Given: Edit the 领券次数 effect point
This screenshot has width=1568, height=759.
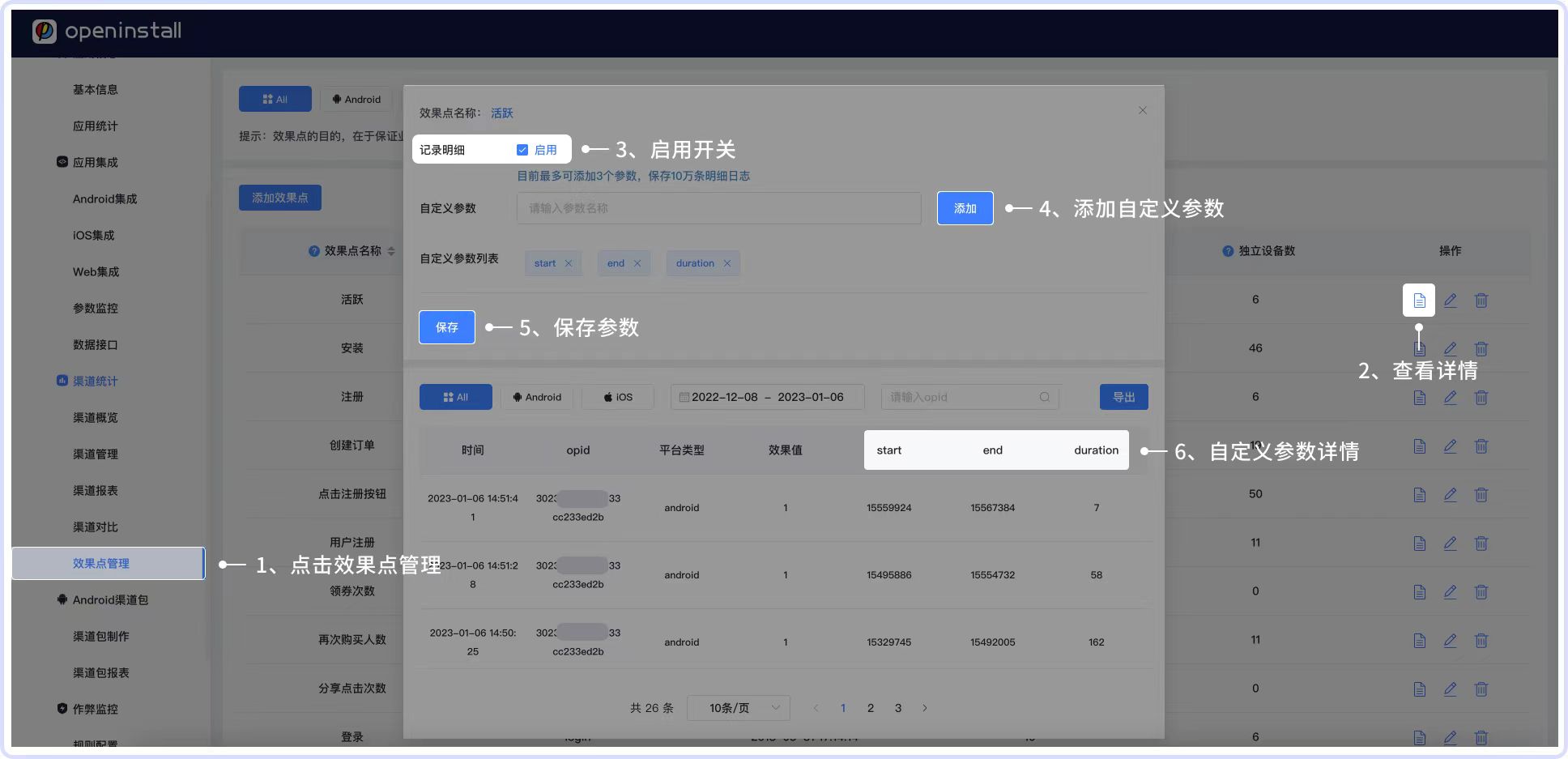Looking at the screenshot, I should coord(1450,592).
